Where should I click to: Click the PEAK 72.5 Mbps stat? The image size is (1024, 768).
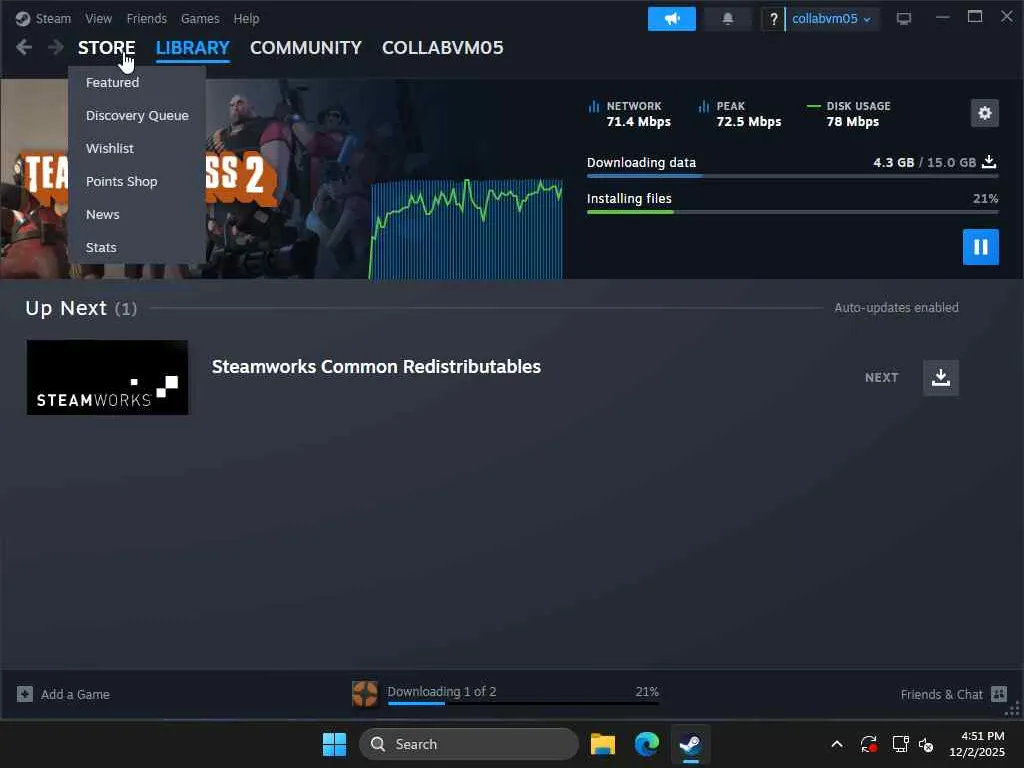click(x=739, y=114)
